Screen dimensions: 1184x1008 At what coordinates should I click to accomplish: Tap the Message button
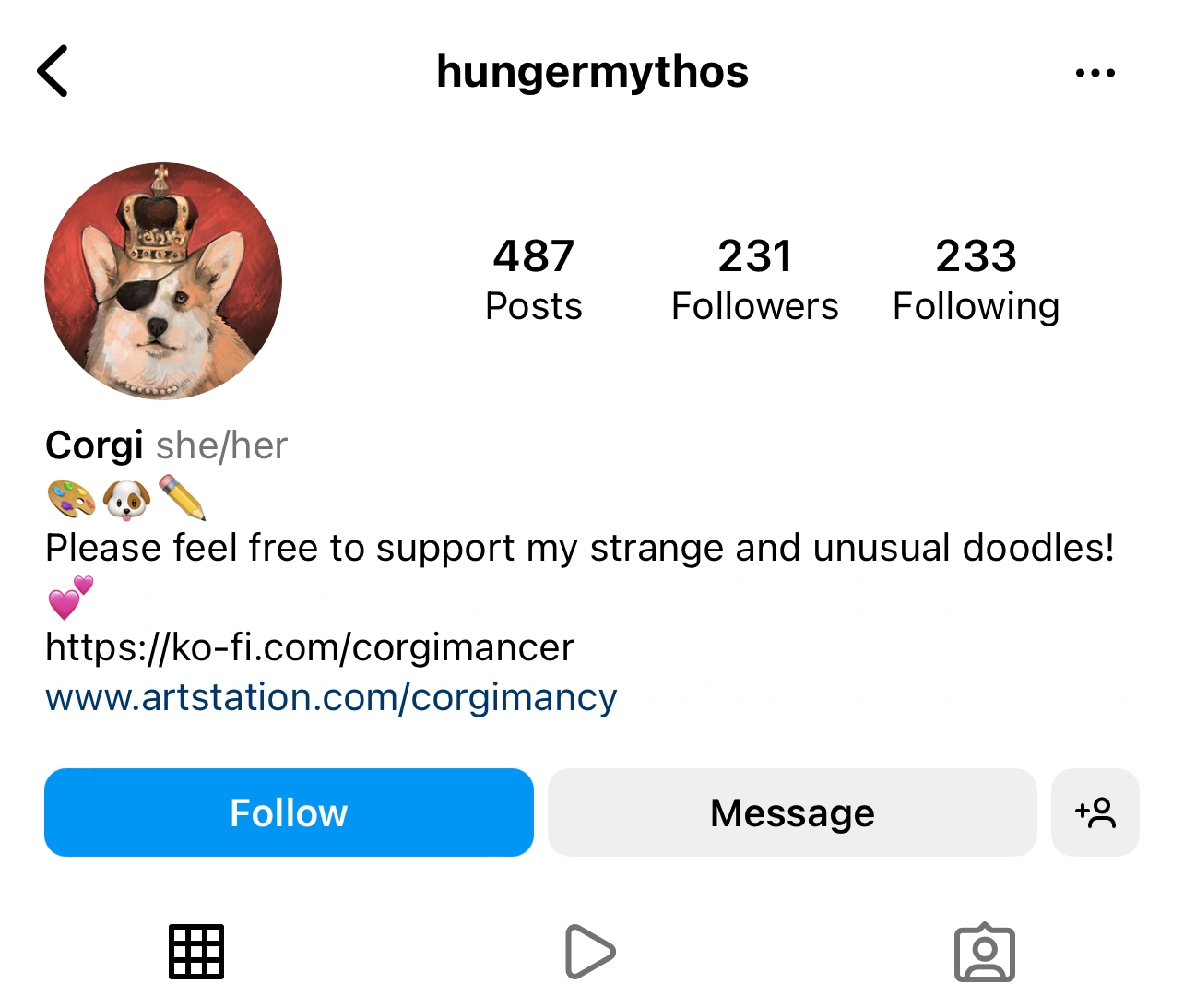792,812
